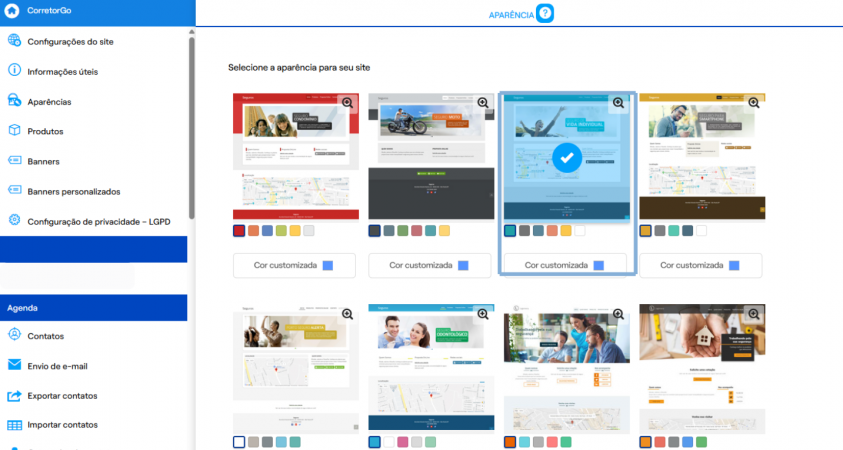Click the Produtos cube icon

point(15,131)
